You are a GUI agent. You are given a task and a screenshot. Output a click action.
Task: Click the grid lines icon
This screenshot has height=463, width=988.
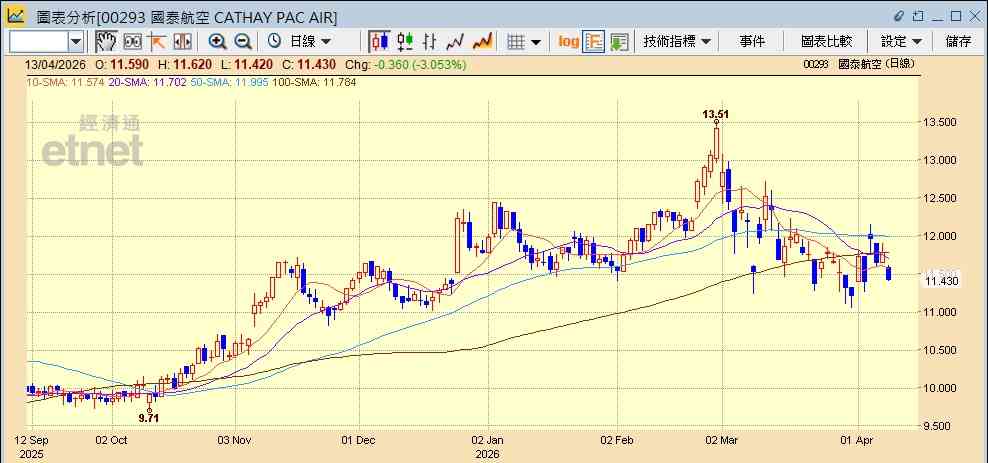click(x=516, y=42)
